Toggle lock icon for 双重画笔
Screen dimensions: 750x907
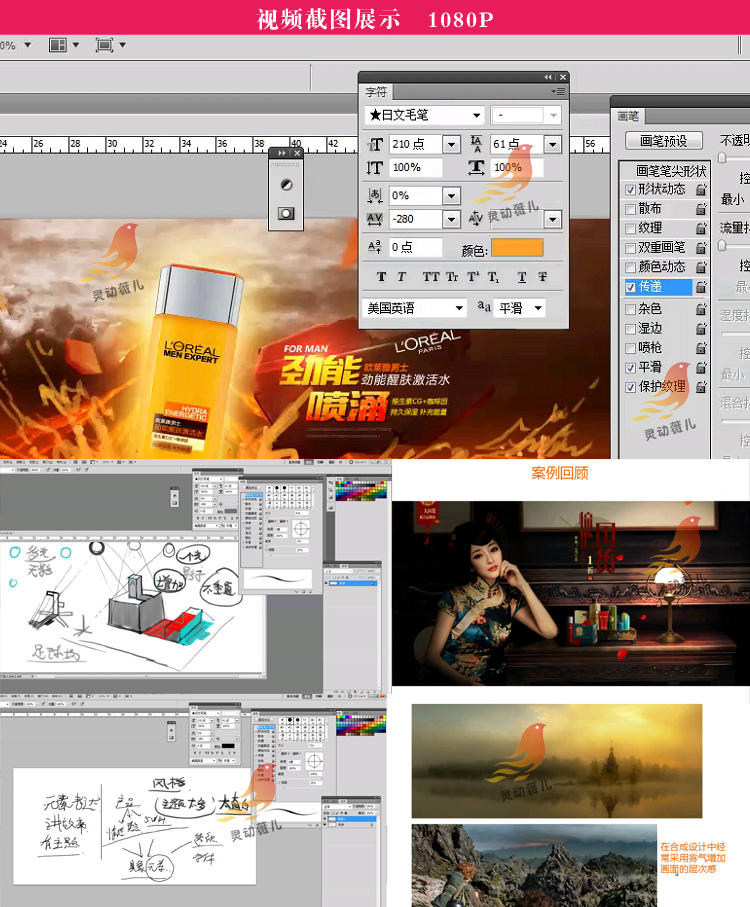(x=701, y=248)
